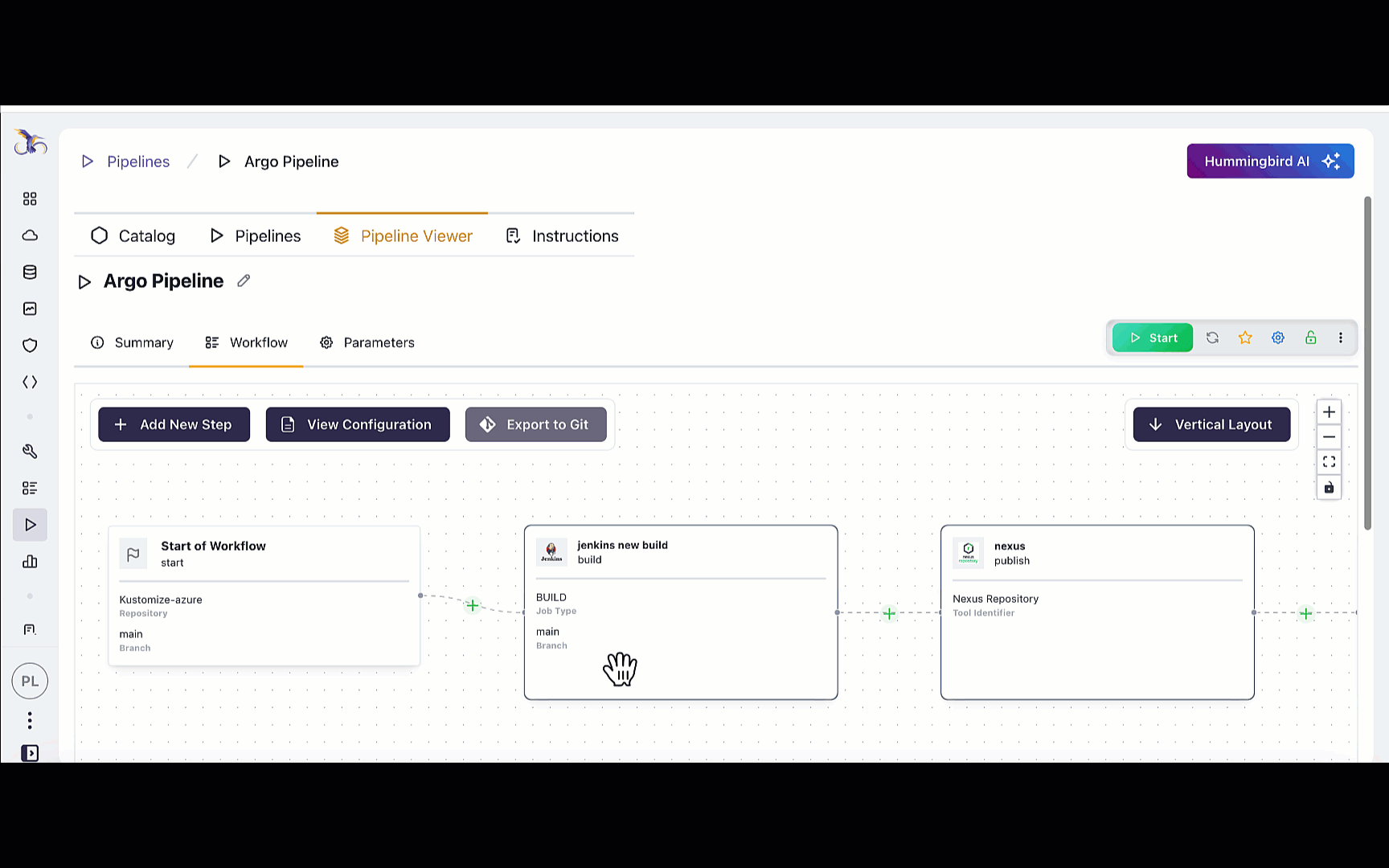The image size is (1389, 868).
Task: Switch to the Summary tab
Action: click(x=133, y=342)
